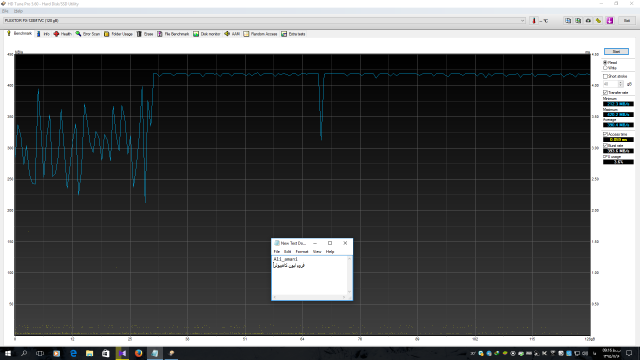
Task: Click the short stroke size stepper
Action: pos(621,84)
